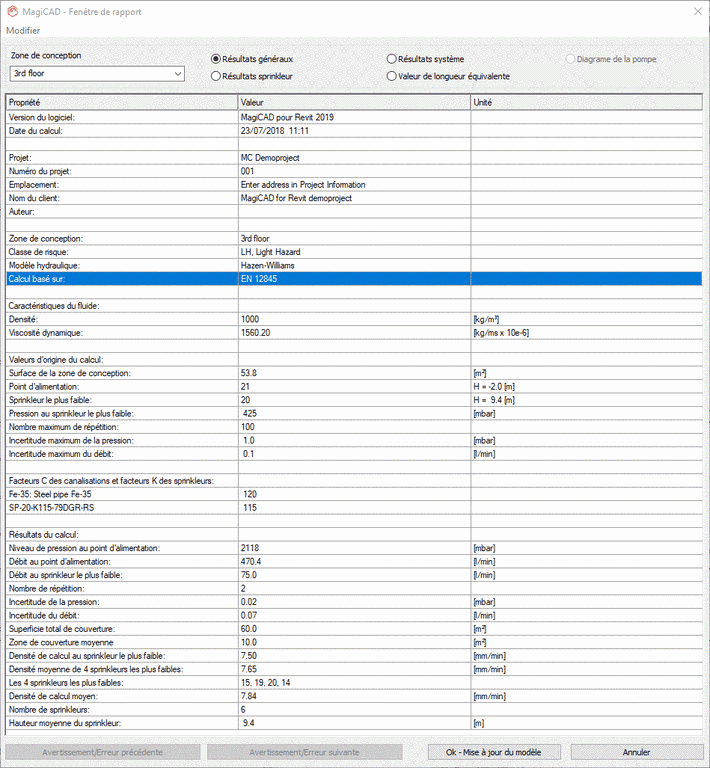Click 'Valeurs d'origine du calcul:' heading

click(56, 360)
